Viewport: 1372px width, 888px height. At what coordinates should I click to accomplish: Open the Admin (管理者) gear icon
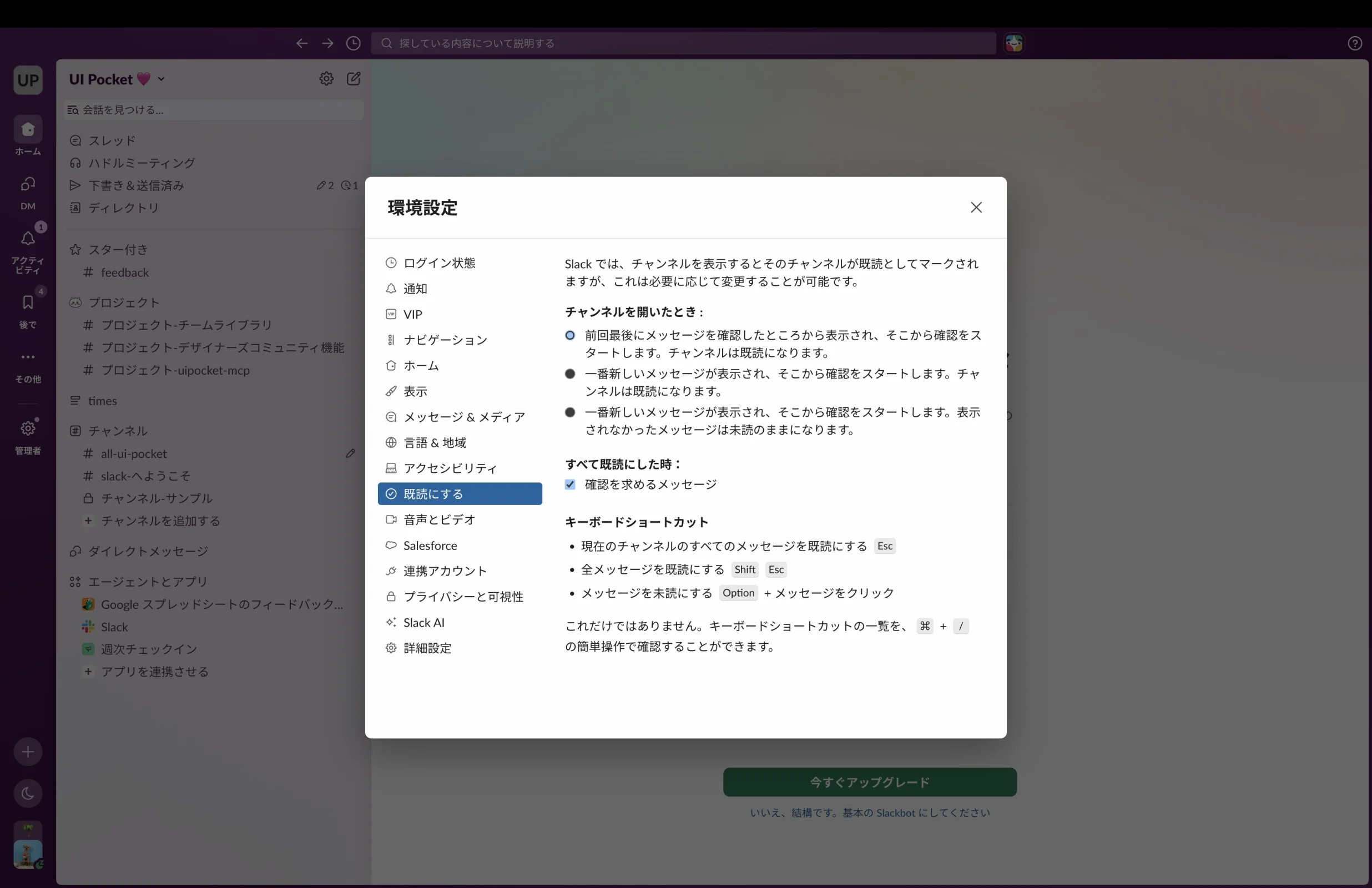pos(28,428)
